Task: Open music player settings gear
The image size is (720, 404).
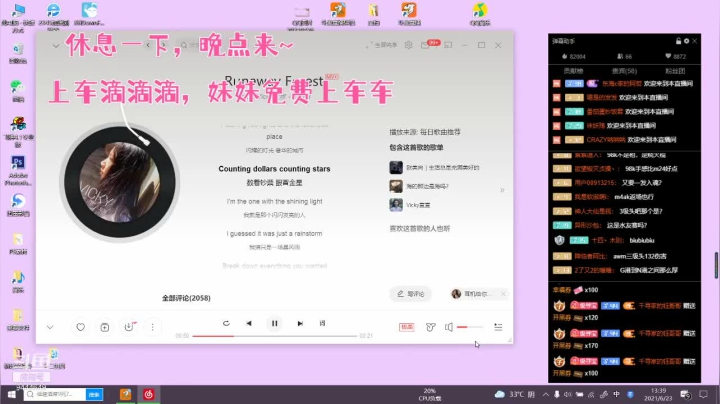Action: pos(408,45)
